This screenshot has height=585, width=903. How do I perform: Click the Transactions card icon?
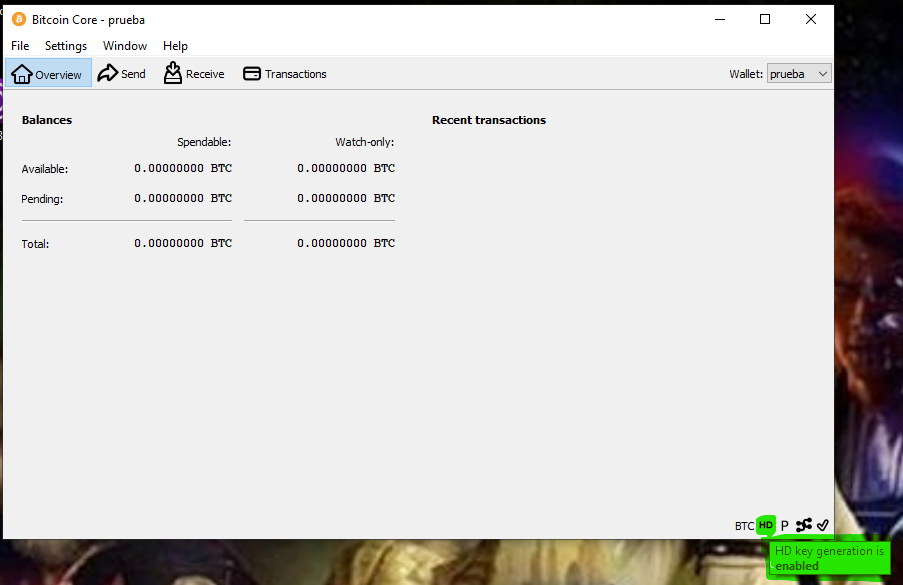251,73
